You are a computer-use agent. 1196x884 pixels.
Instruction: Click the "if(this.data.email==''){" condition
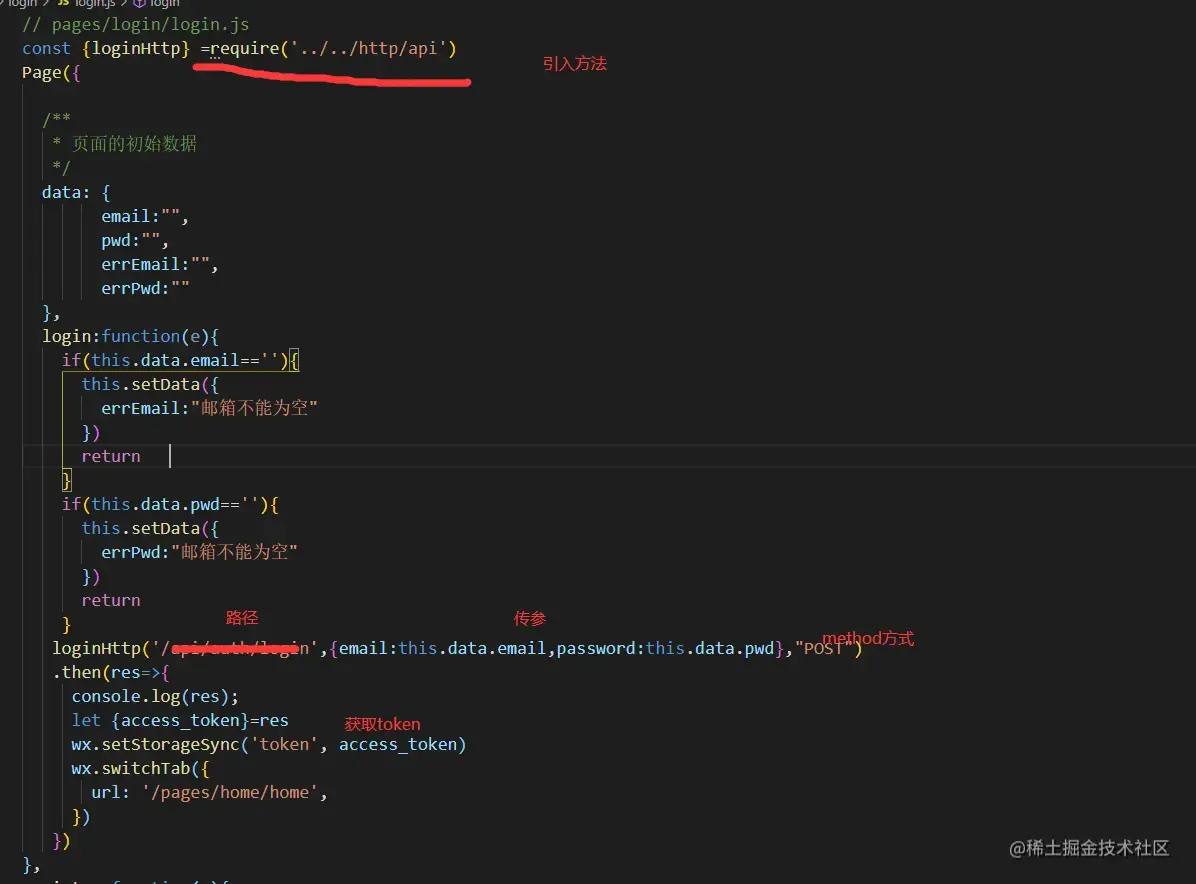181,360
